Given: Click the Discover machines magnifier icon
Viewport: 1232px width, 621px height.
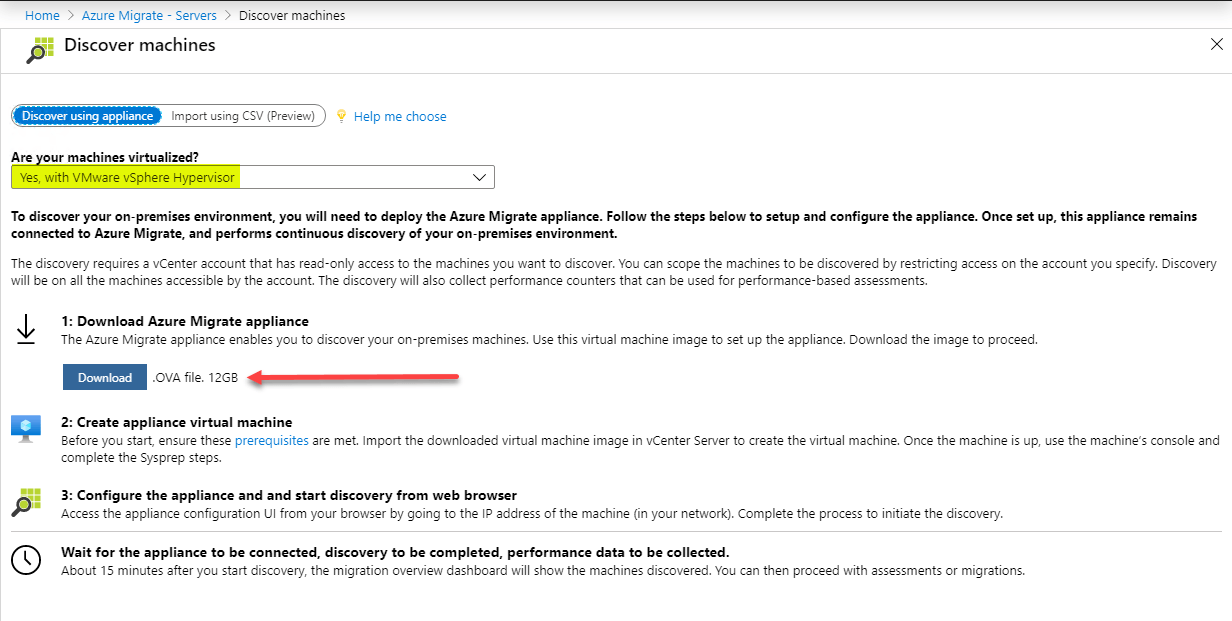Looking at the screenshot, I should [40, 48].
